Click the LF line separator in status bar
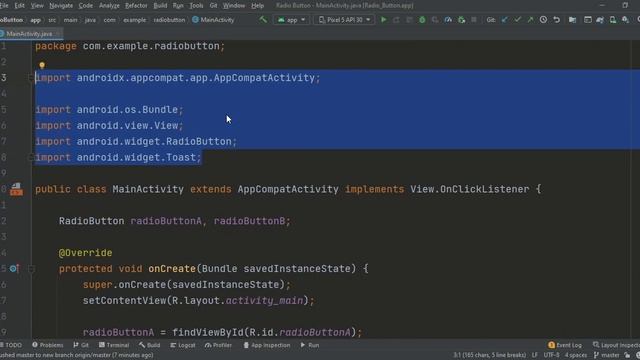The width and height of the screenshot is (640, 360). [535, 355]
